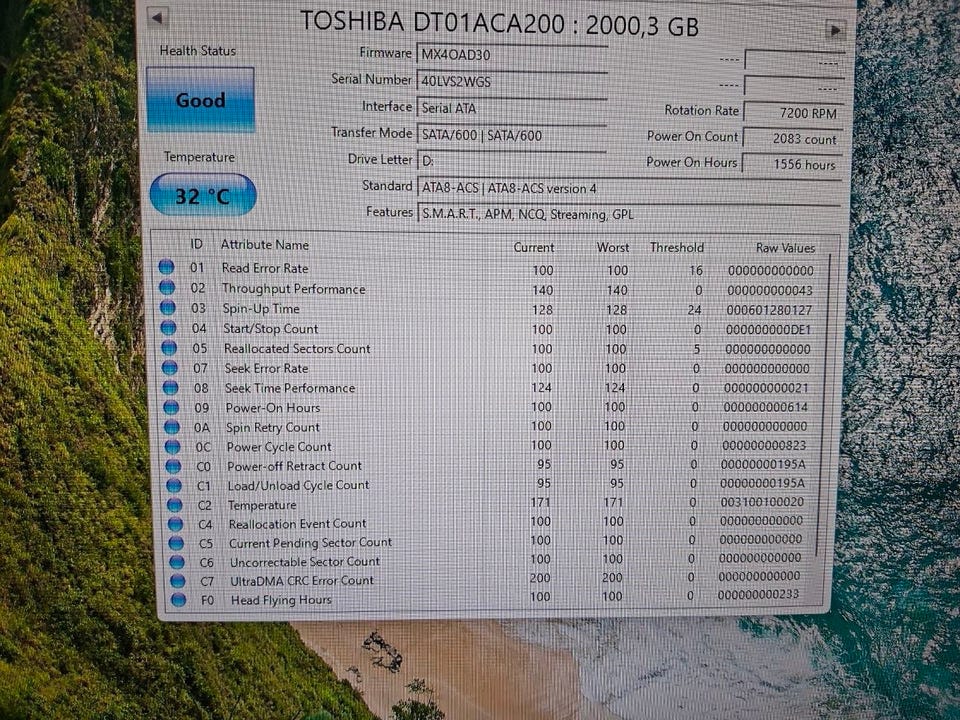Select the Head Flying Hours attribute name
This screenshot has width=960, height=720.
coord(281,600)
